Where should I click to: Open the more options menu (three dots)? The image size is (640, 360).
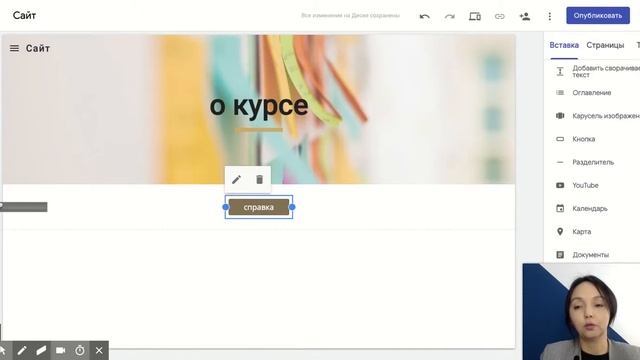point(549,16)
